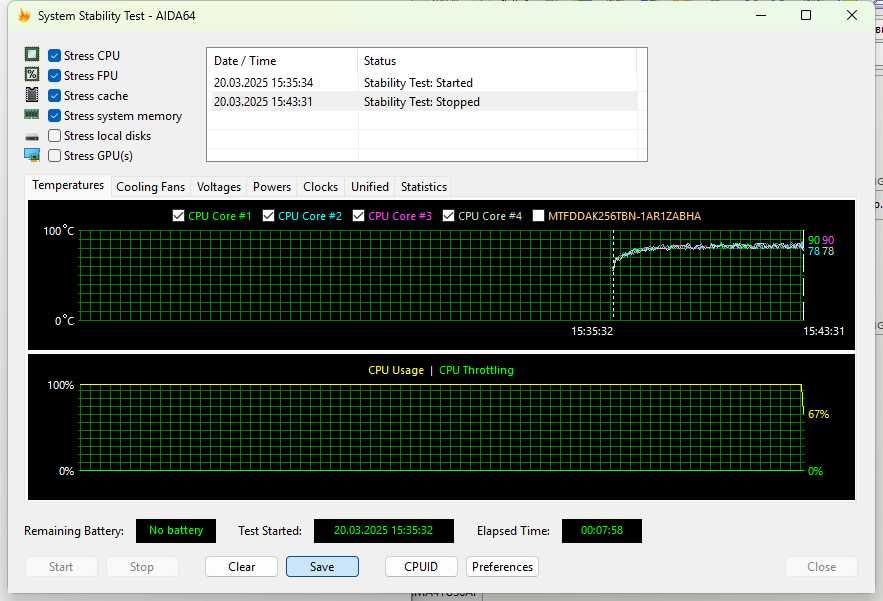Minimize the AIDA64 window
This screenshot has width=883, height=601.
click(x=761, y=15)
